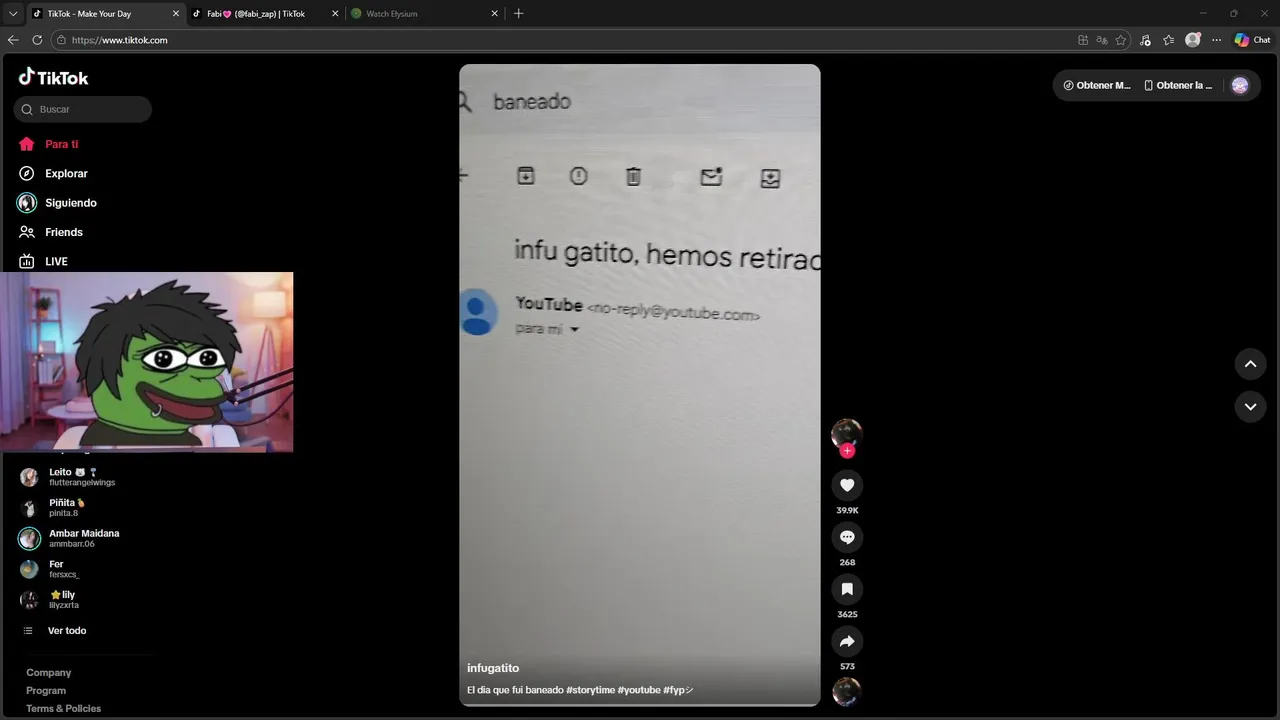Reload the current page
The image size is (1280, 720).
[x=37, y=40]
